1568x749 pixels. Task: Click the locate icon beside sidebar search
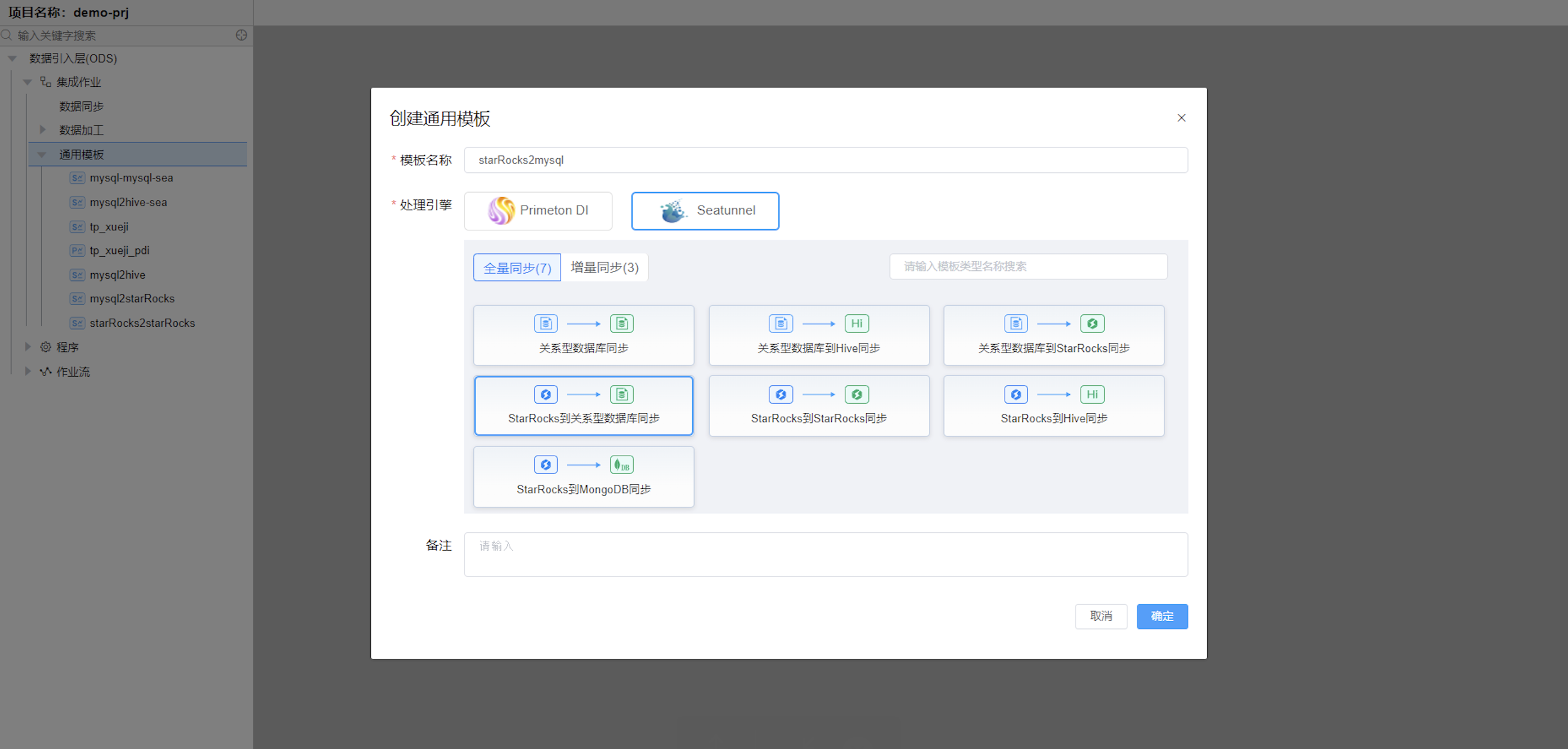[241, 35]
